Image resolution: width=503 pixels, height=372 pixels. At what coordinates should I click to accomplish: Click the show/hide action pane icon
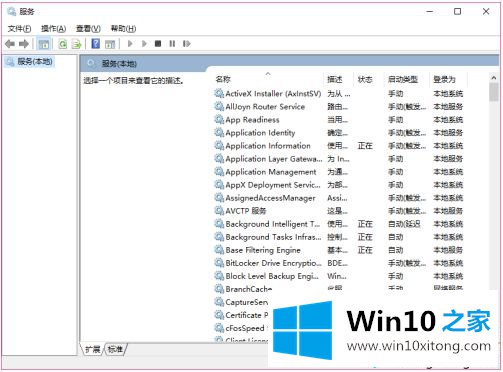point(110,44)
